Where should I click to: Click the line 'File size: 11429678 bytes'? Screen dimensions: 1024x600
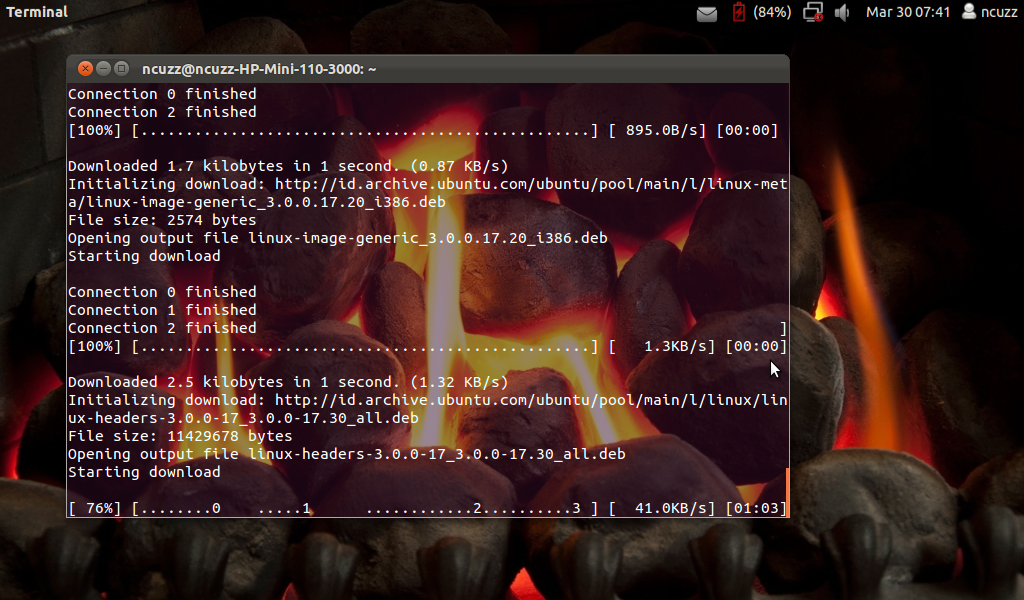pos(180,436)
